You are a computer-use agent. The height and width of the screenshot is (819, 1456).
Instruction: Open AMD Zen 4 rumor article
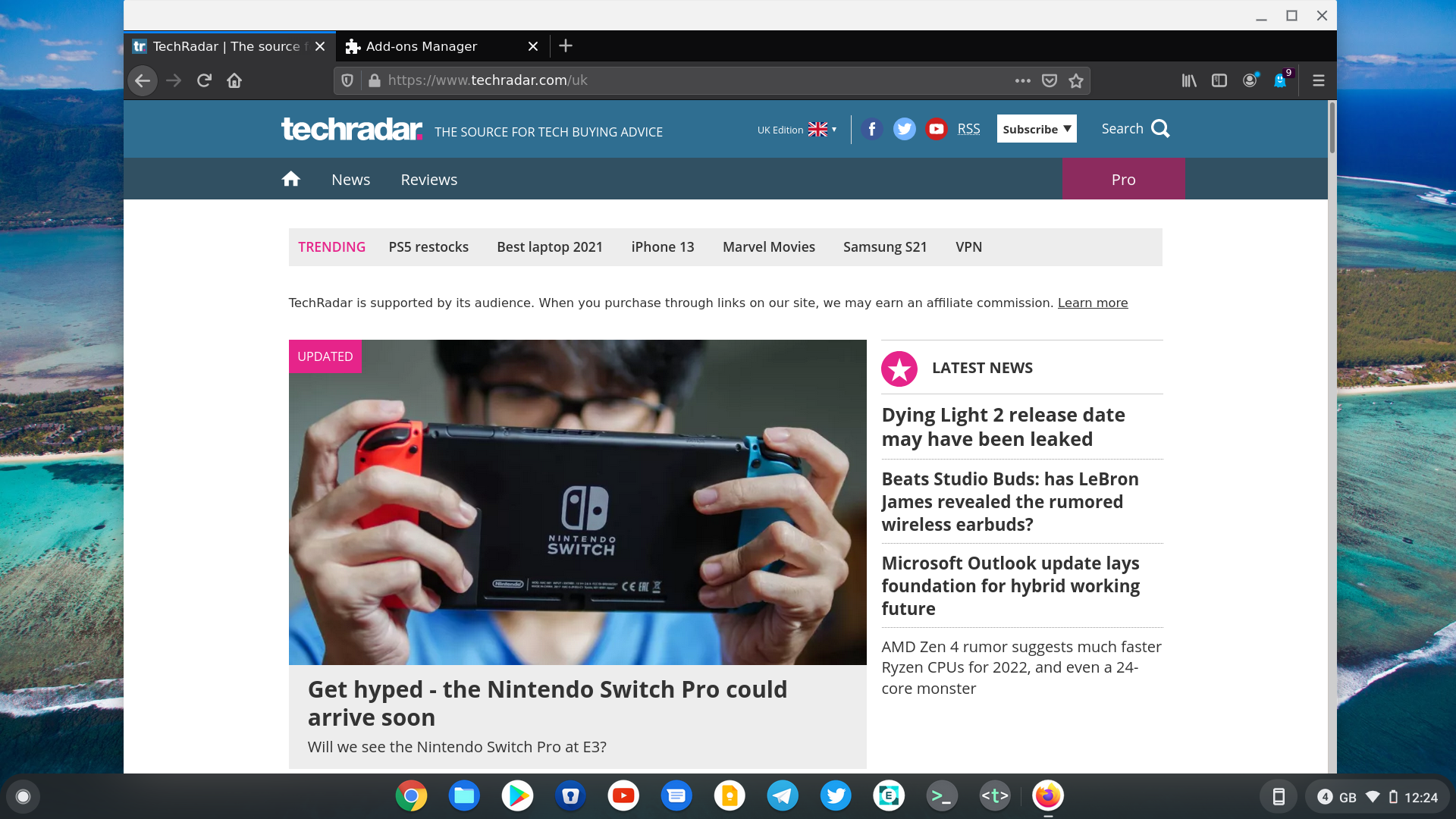pos(1021,668)
